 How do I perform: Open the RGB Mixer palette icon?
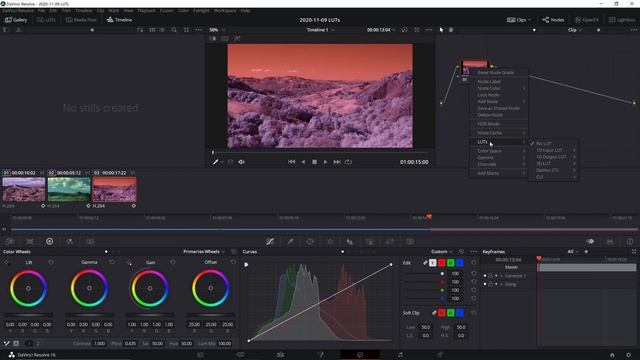pyautogui.click(x=70, y=241)
